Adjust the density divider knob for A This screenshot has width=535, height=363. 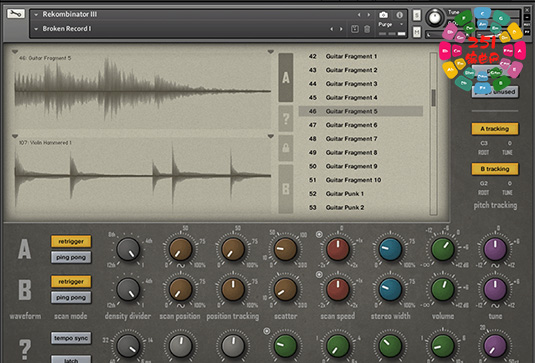click(128, 249)
